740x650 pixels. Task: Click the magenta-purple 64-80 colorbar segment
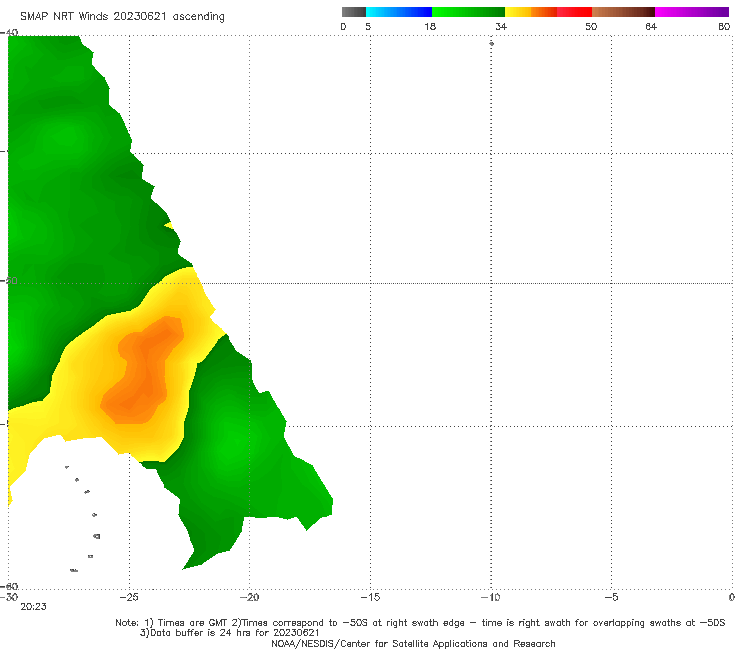point(692,12)
